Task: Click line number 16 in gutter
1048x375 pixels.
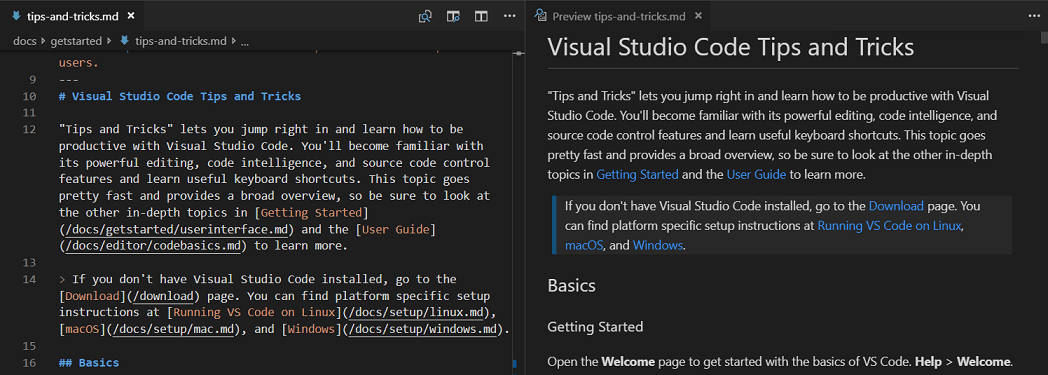Action: point(29,363)
